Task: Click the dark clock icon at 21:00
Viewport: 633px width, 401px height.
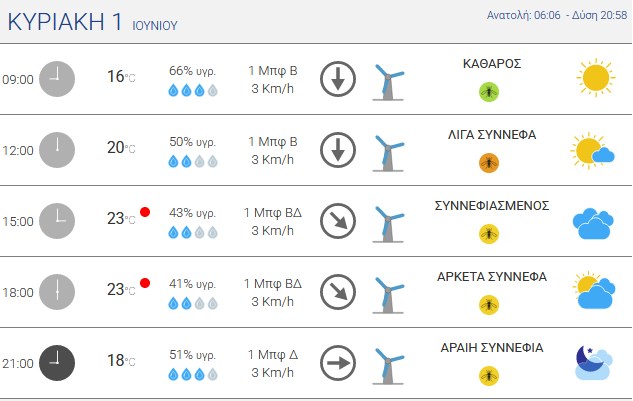Action: pos(57,363)
